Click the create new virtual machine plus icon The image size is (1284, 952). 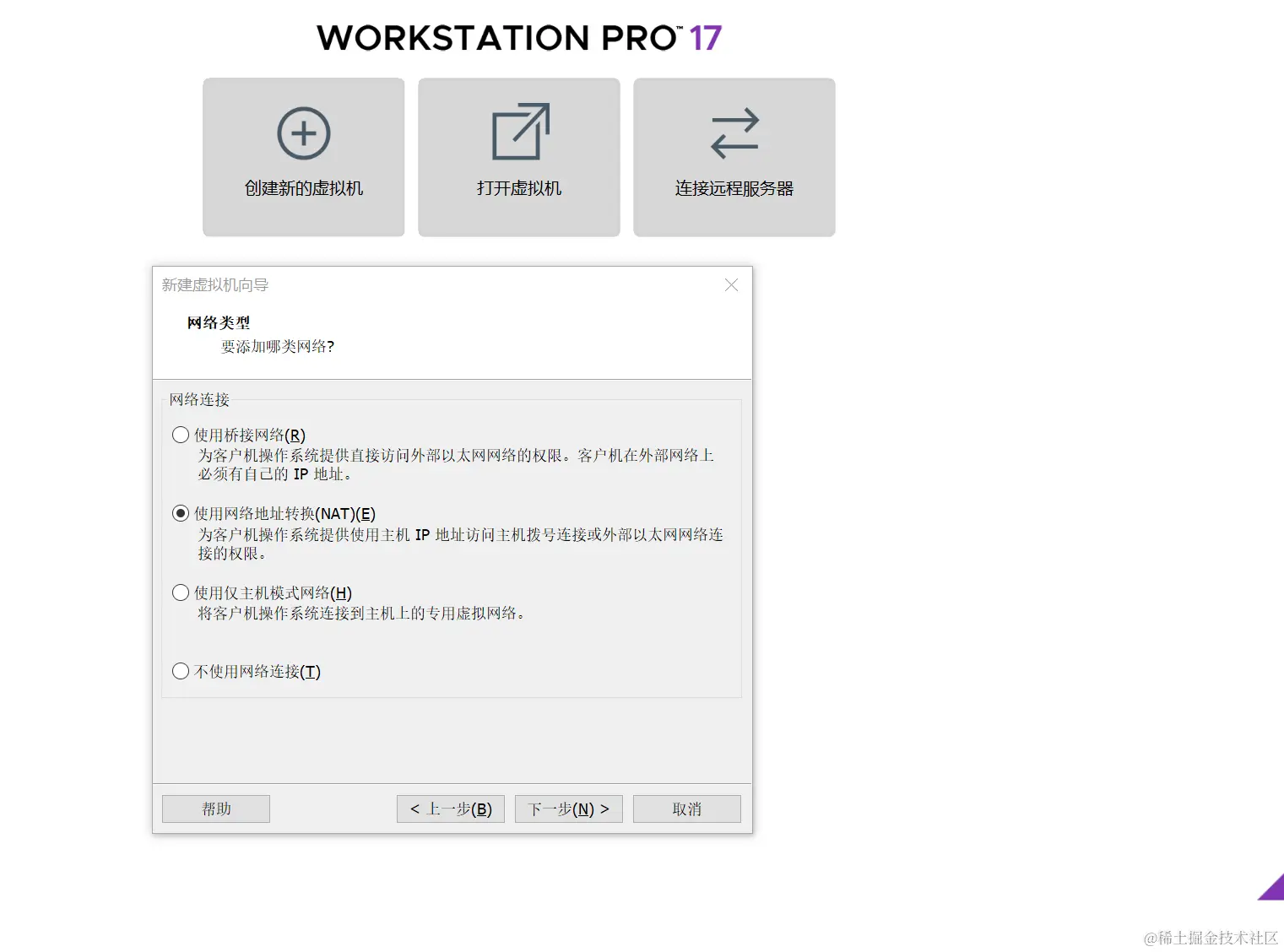coord(304,133)
